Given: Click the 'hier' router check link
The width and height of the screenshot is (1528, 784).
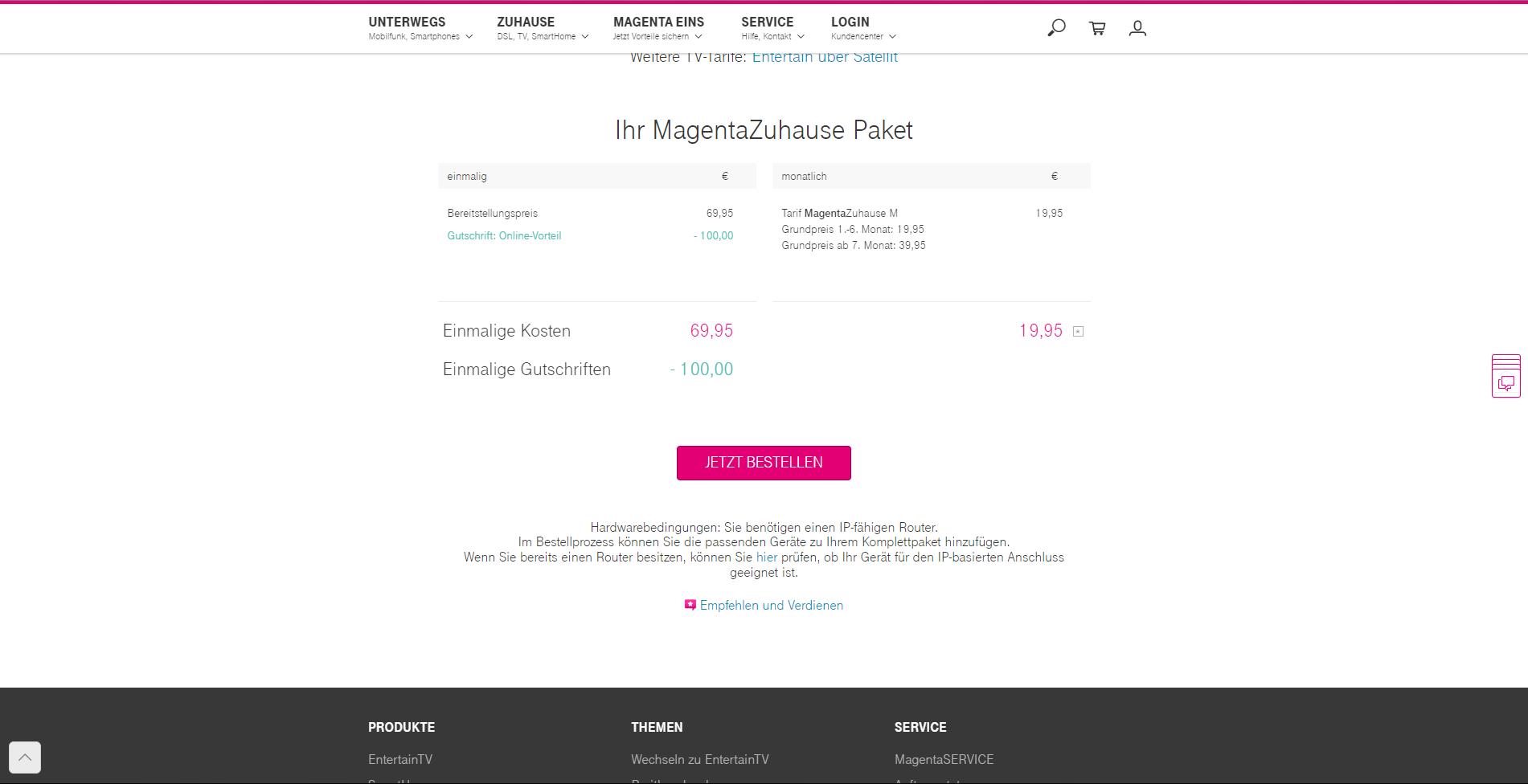Looking at the screenshot, I should (767, 557).
